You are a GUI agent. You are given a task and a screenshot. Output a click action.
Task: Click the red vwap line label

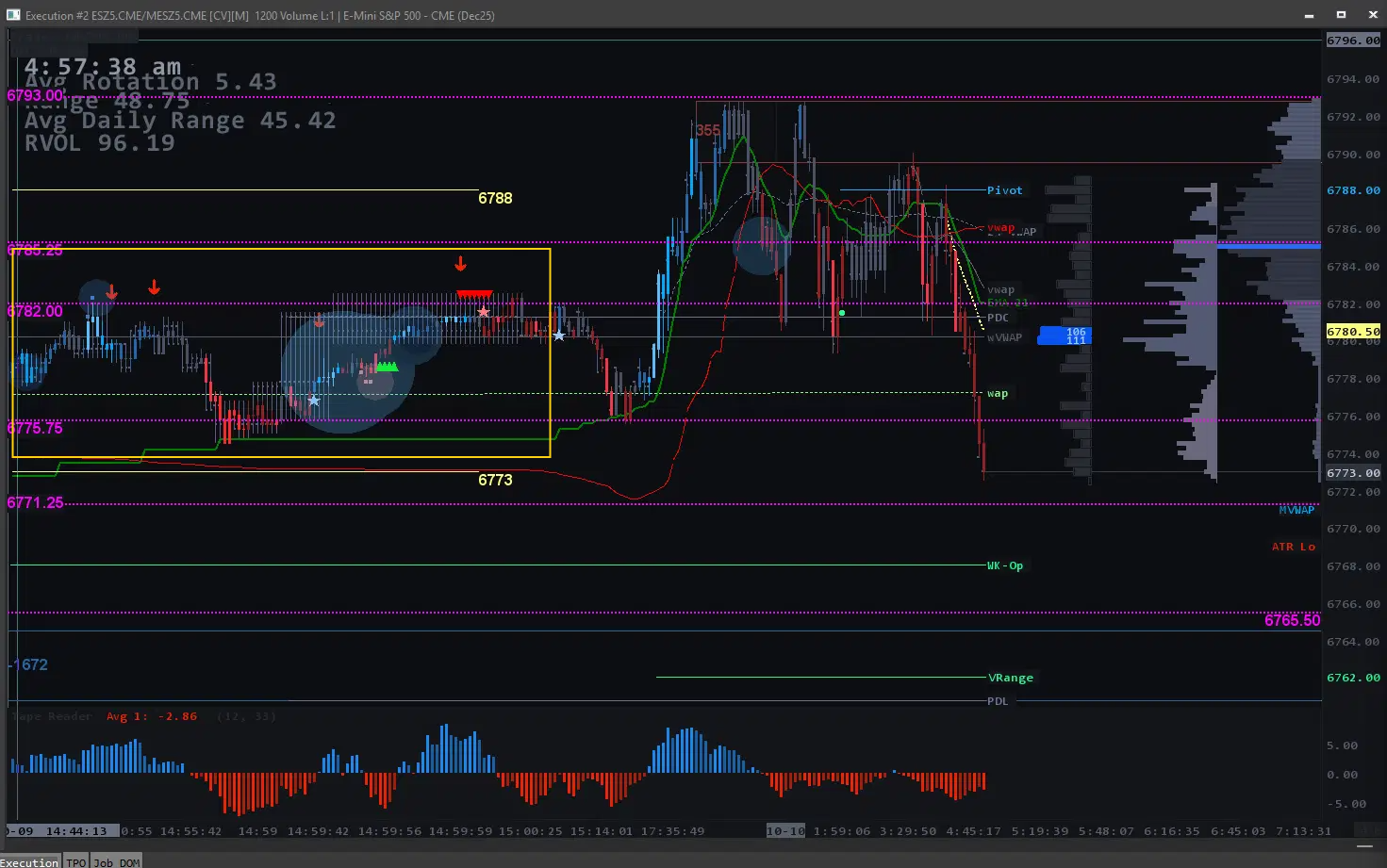click(x=1000, y=227)
